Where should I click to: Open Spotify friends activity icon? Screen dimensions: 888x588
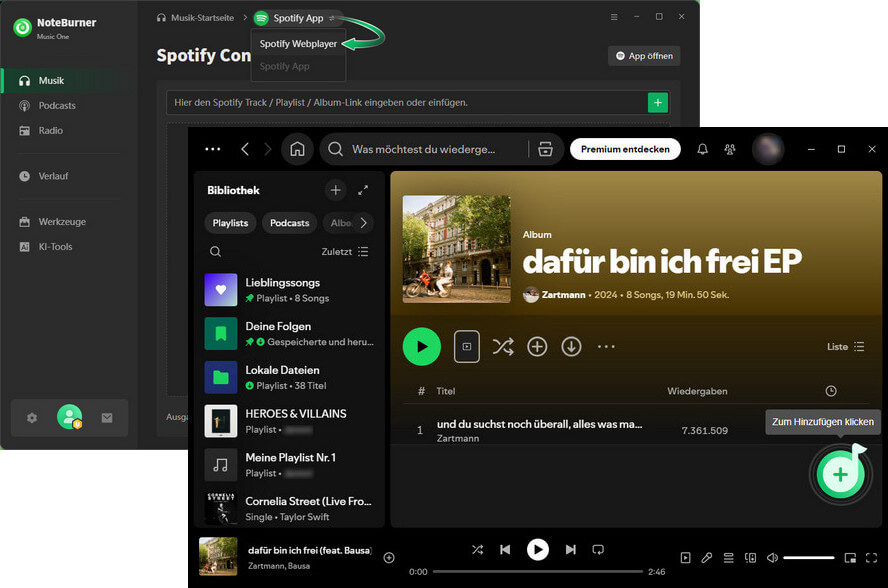[x=729, y=149]
